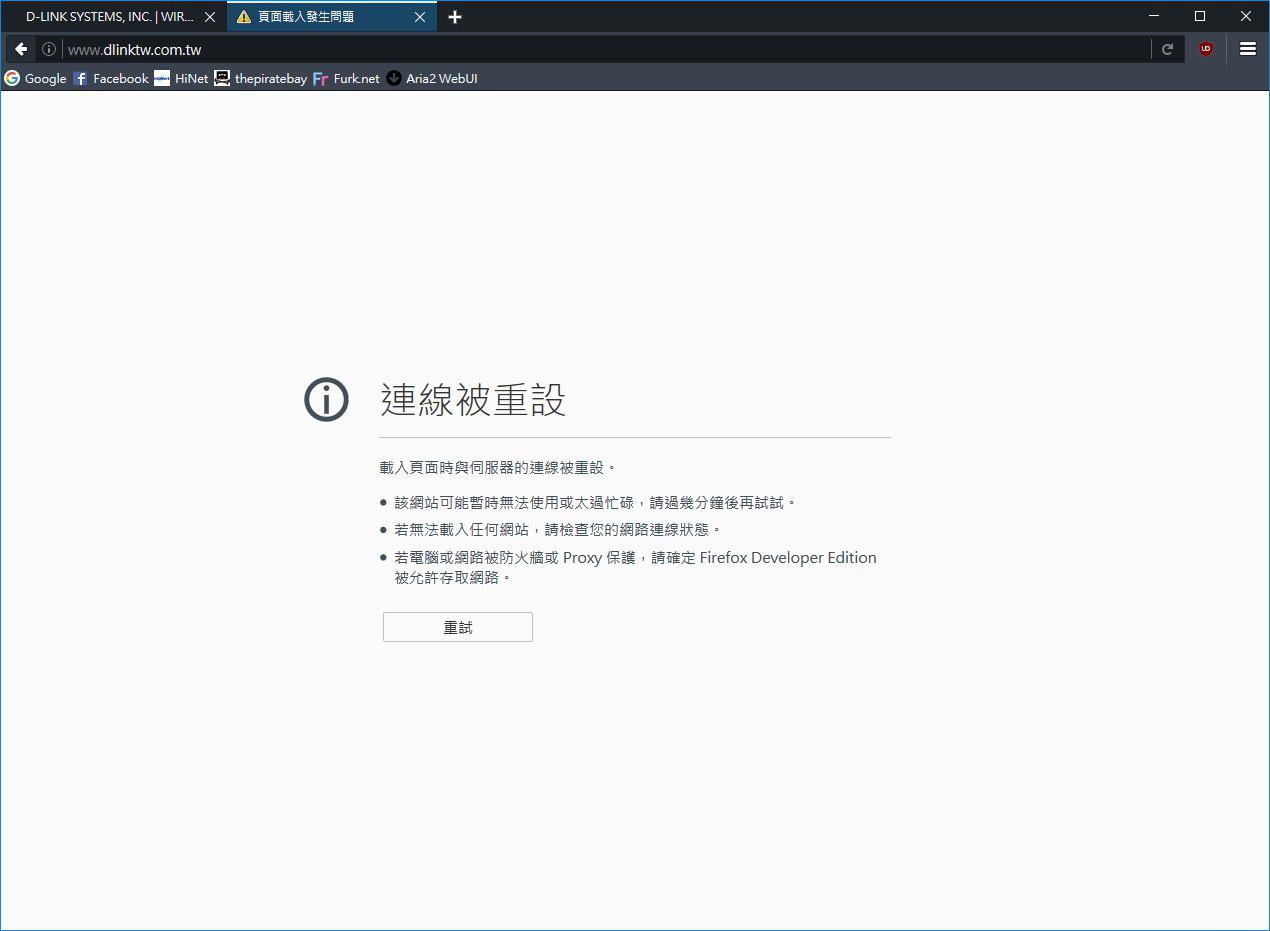Close the 頁面載入發生問題 tab
The height and width of the screenshot is (931, 1270).
tap(420, 17)
